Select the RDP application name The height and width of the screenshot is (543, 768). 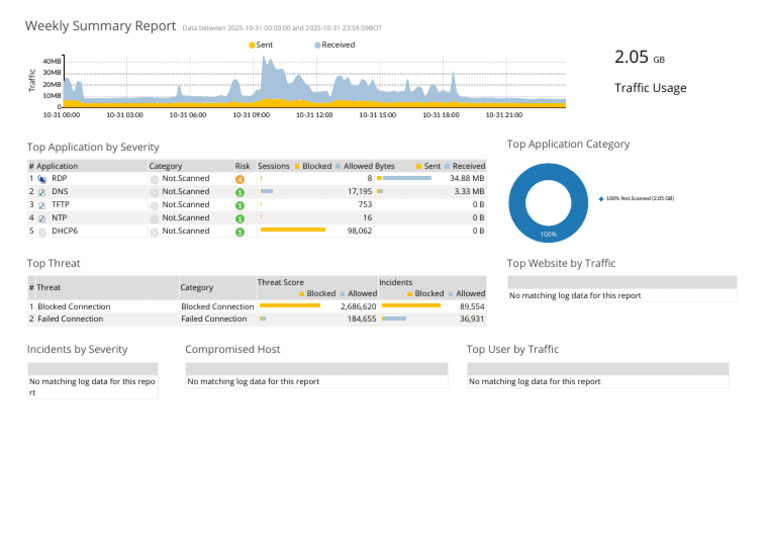[x=59, y=179]
